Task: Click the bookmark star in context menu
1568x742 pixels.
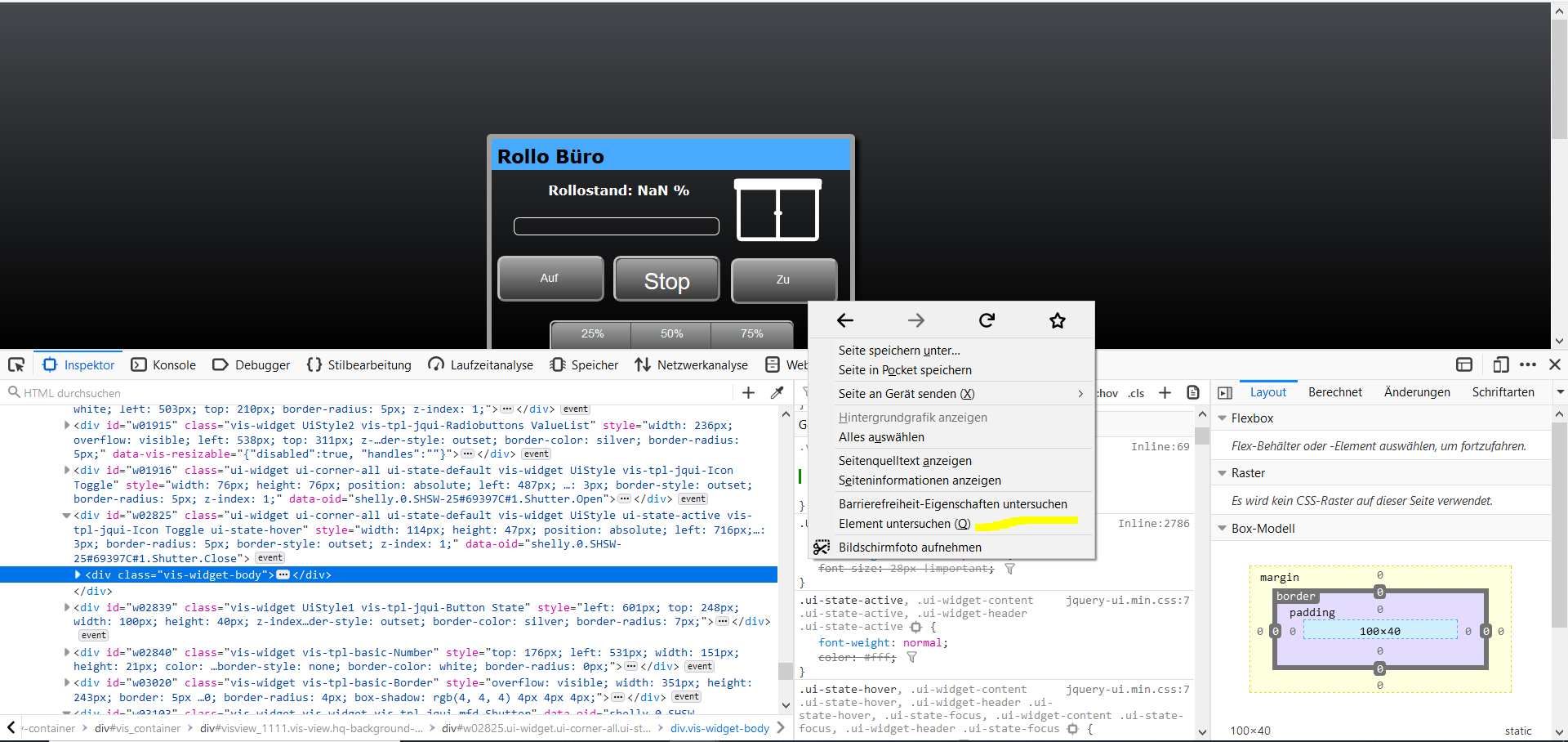Action: [1058, 320]
